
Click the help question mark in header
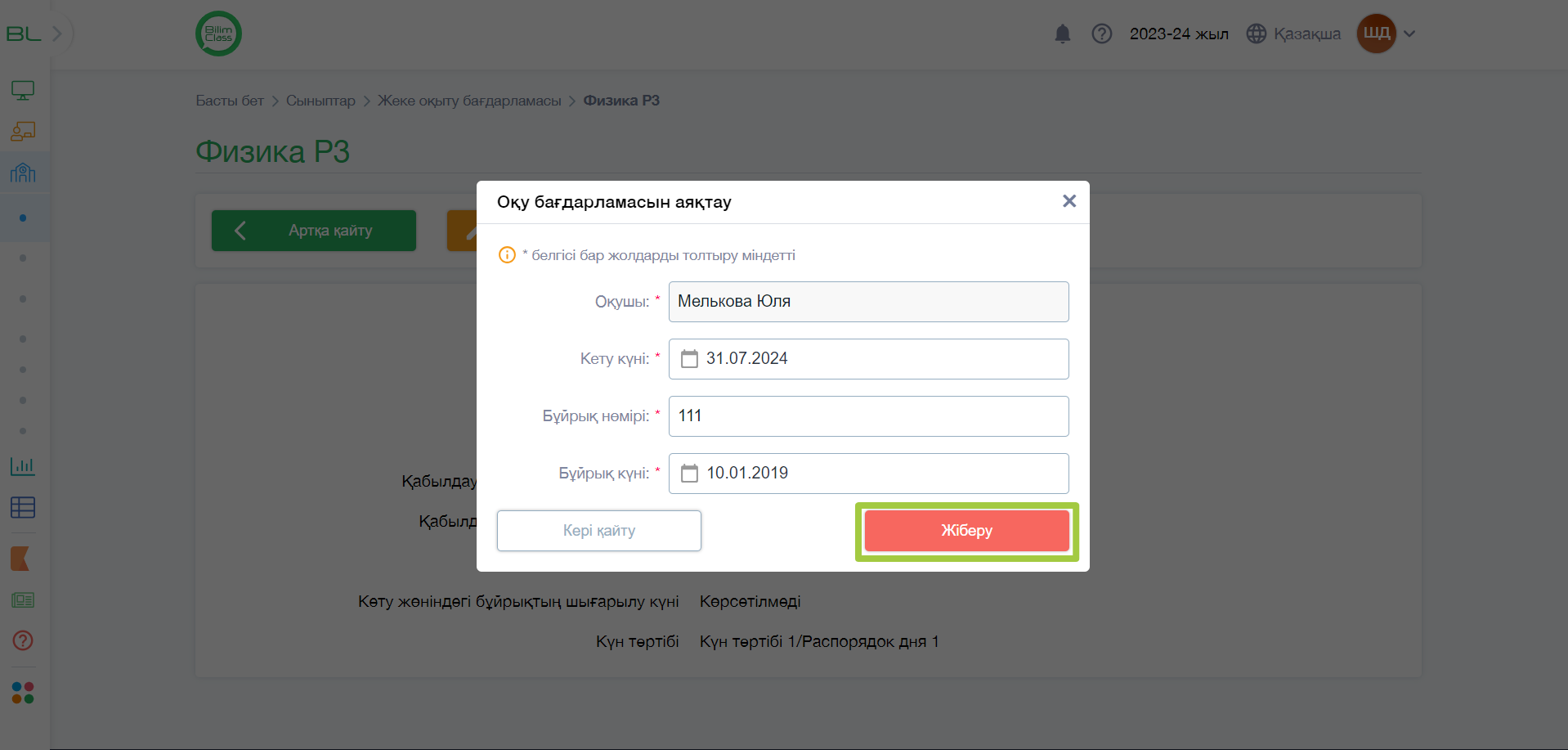(1101, 34)
